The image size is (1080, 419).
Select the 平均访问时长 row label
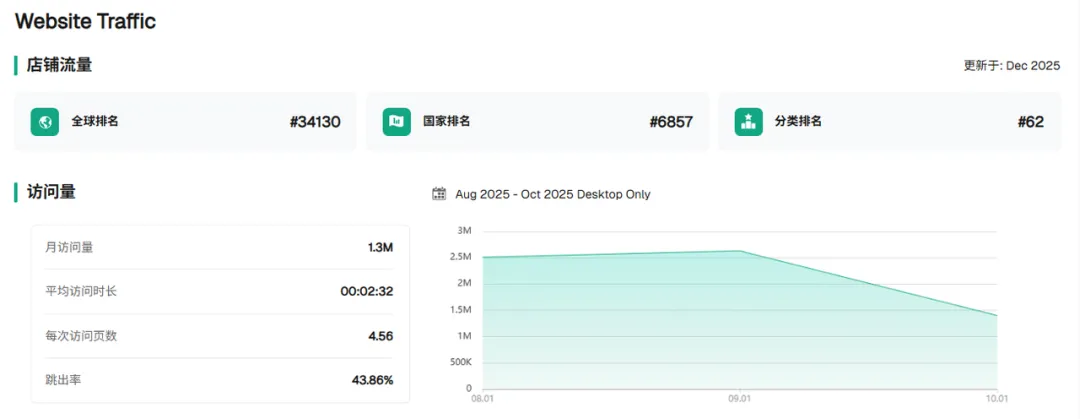pyautogui.click(x=81, y=291)
